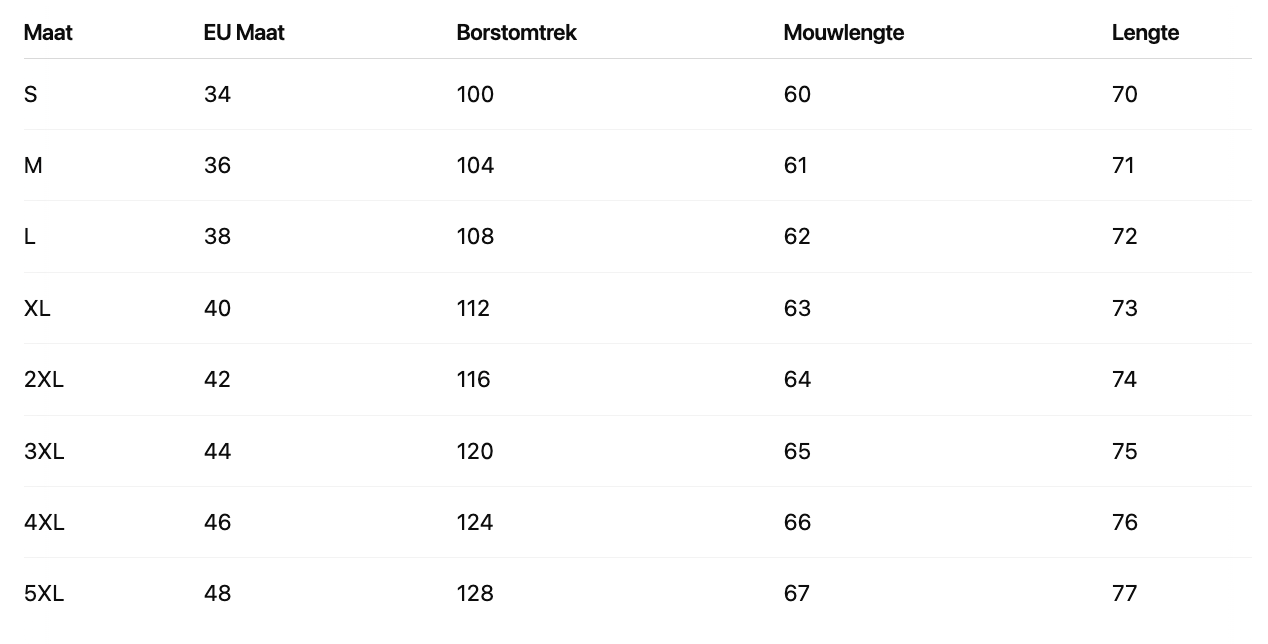Select the XL size cell
Viewport: 1268px width, 644px height.
pos(37,309)
